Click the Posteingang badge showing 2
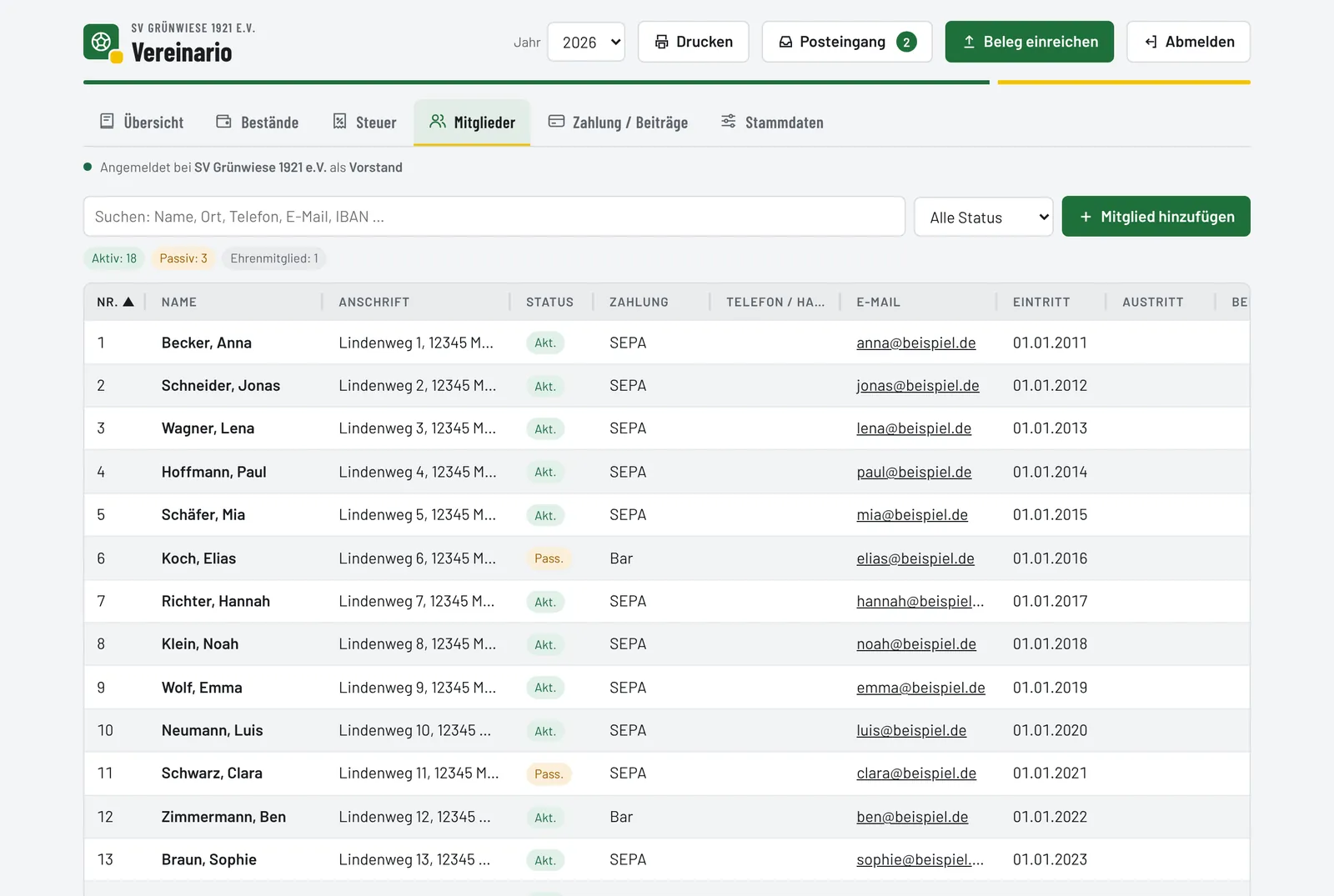The height and width of the screenshot is (896, 1334). point(906,42)
